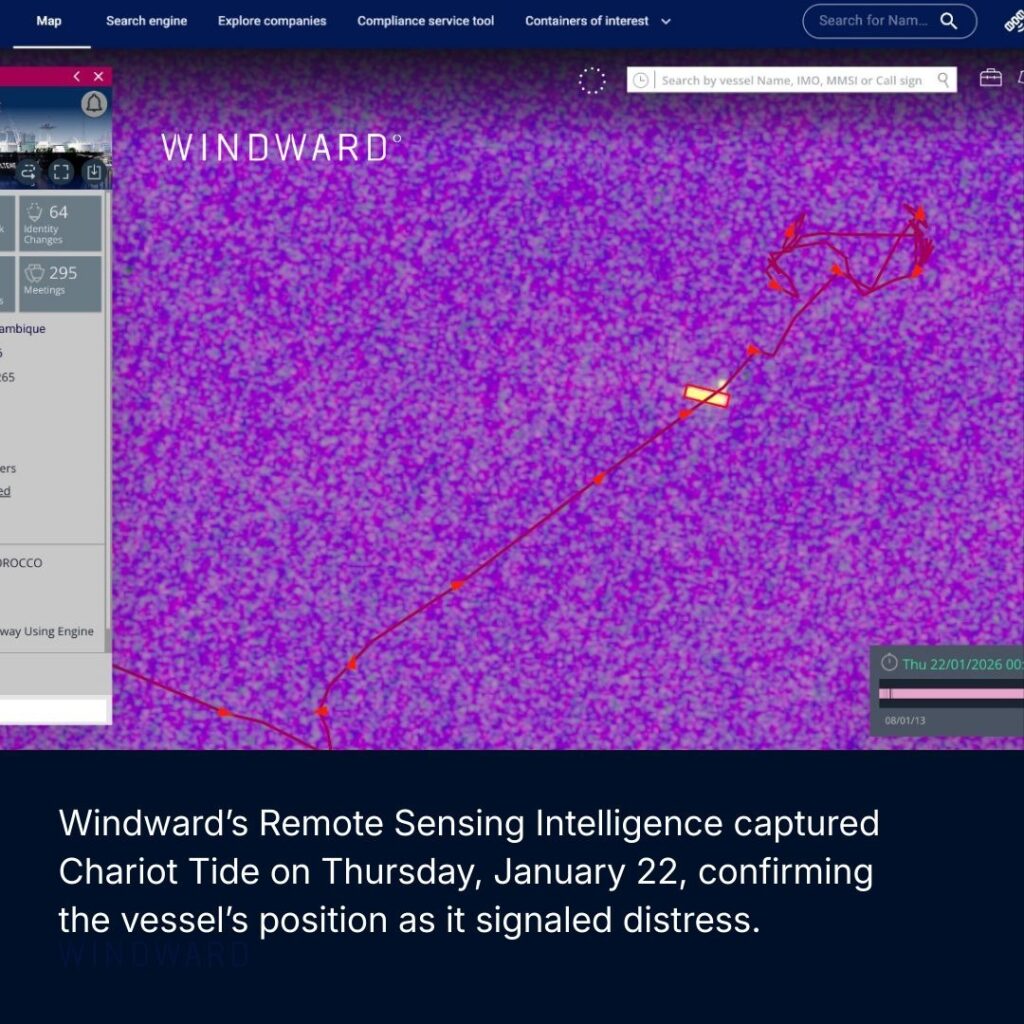Click the 'ROCCO' destination text
1024x1024 pixels.
click(x=21, y=563)
